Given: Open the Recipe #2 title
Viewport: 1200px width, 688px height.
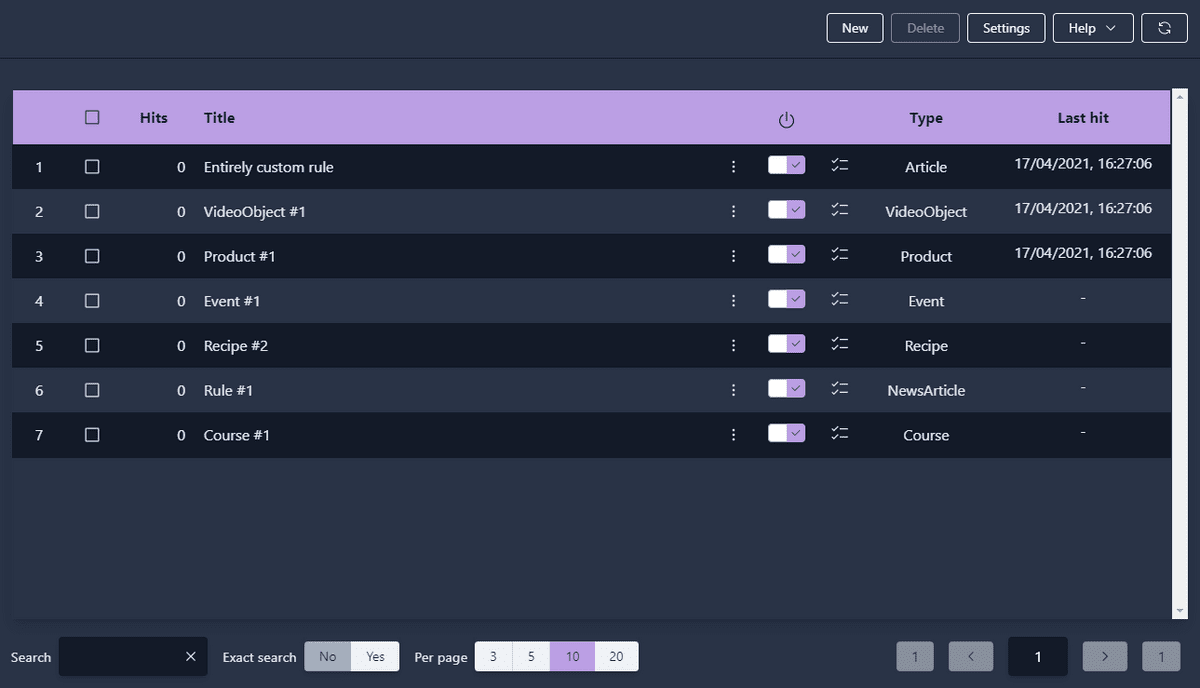Looking at the screenshot, I should click(236, 346).
